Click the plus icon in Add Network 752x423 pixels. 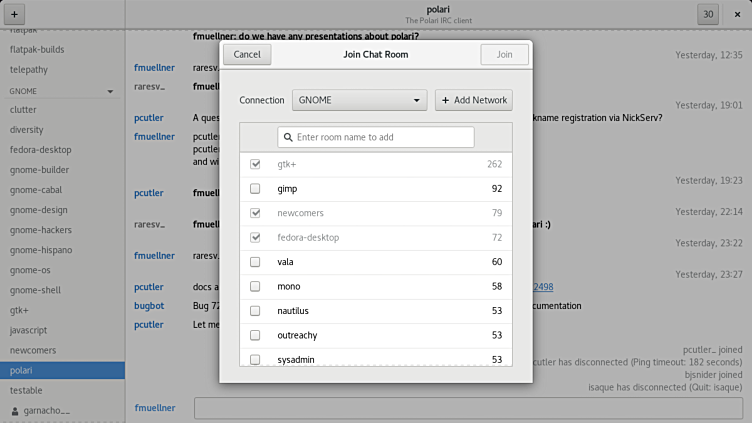pyautogui.click(x=446, y=100)
